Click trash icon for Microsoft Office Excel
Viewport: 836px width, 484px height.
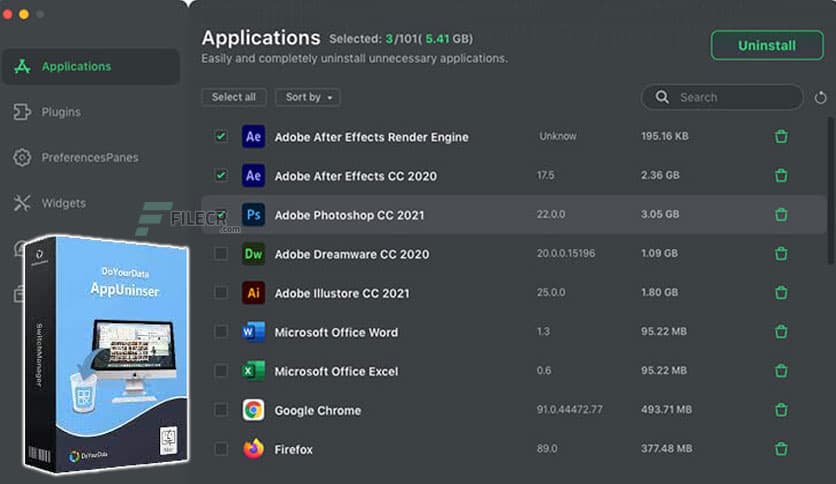click(x=781, y=370)
